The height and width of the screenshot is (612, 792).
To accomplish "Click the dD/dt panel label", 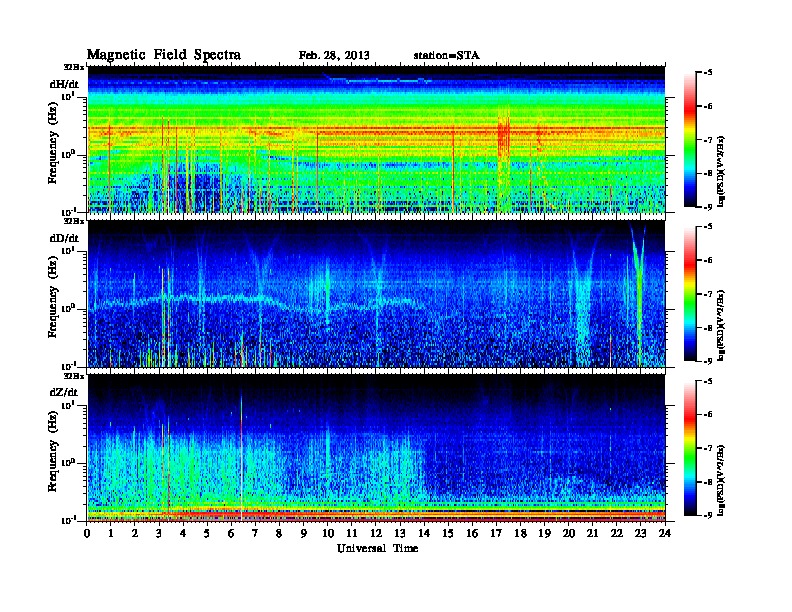I will [x=64, y=238].
